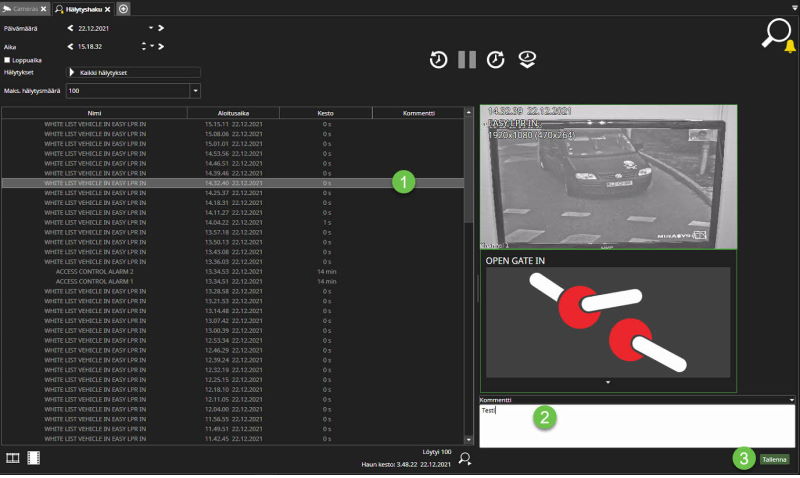This screenshot has width=800, height=478.
Task: Open the Päivämäärä date dropdown
Action: coord(151,28)
